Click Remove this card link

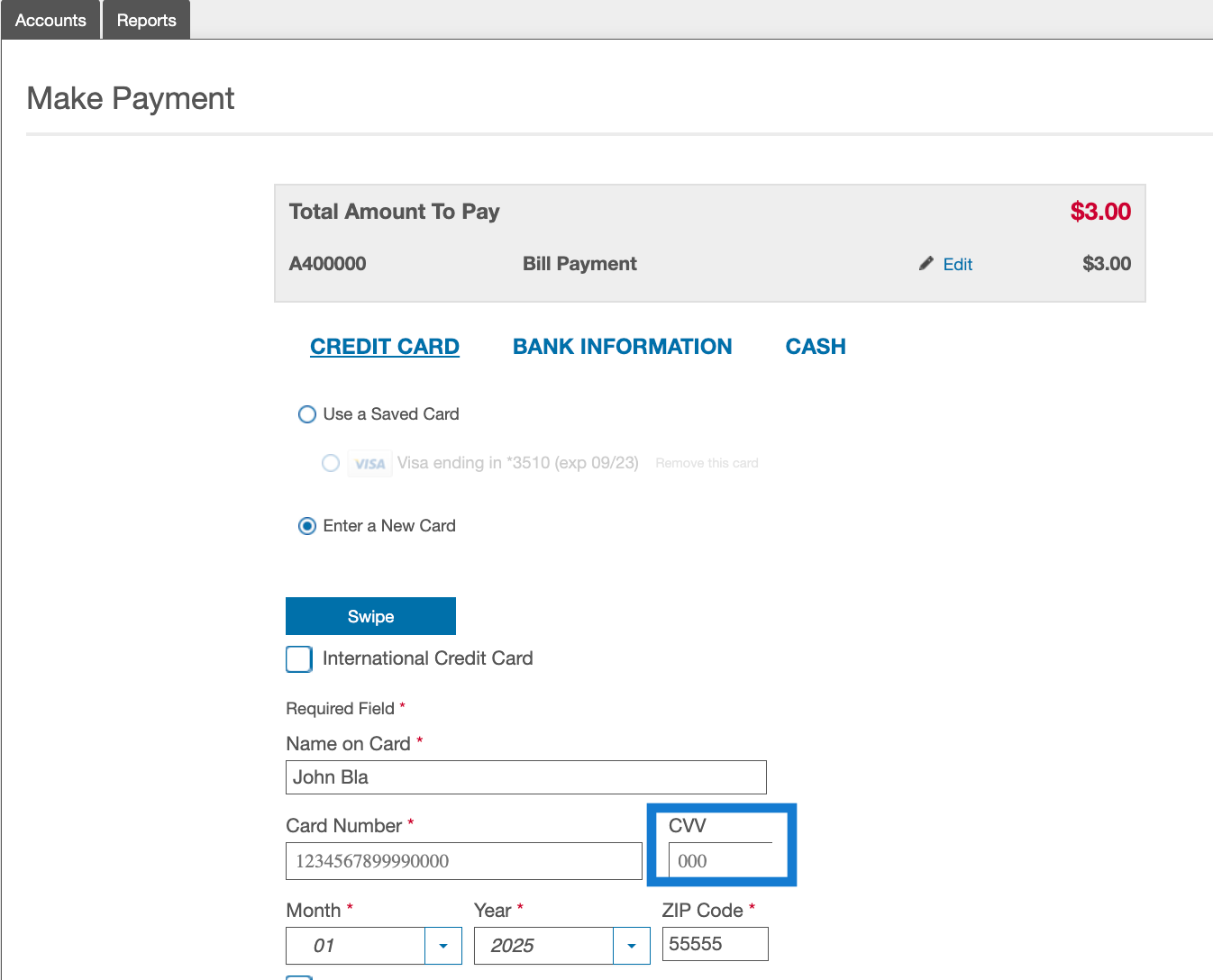pyautogui.click(x=707, y=463)
